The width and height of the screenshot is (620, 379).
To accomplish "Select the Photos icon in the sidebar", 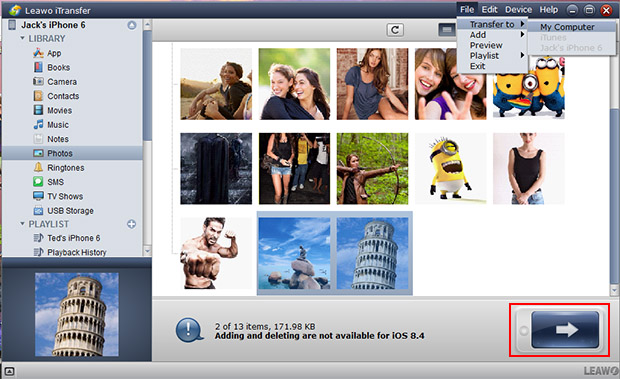I will [x=38, y=153].
